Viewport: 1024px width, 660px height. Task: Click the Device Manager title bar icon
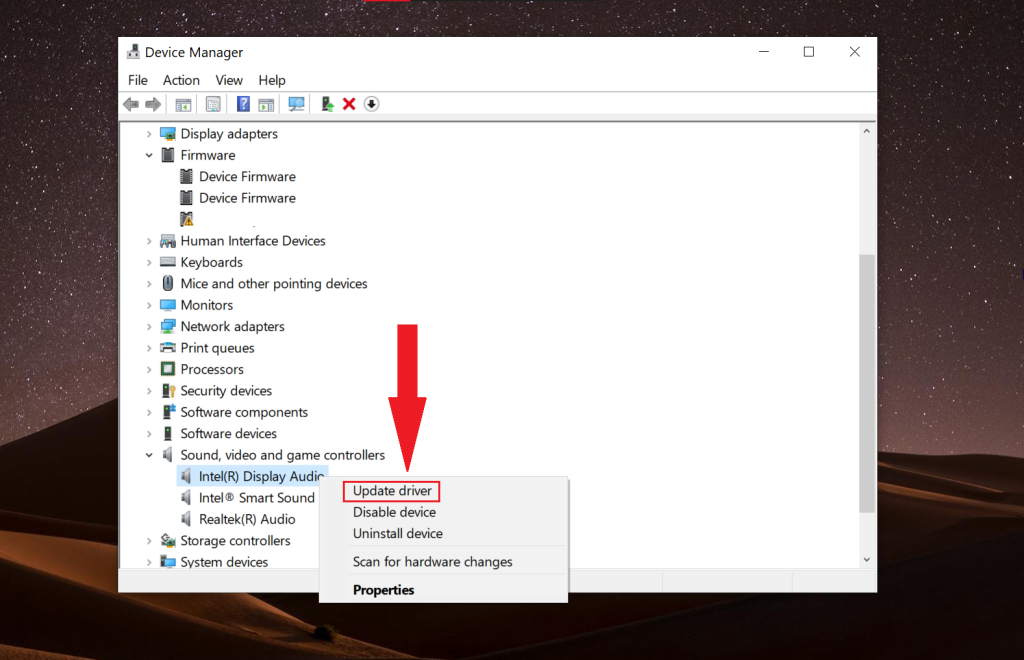tap(131, 51)
